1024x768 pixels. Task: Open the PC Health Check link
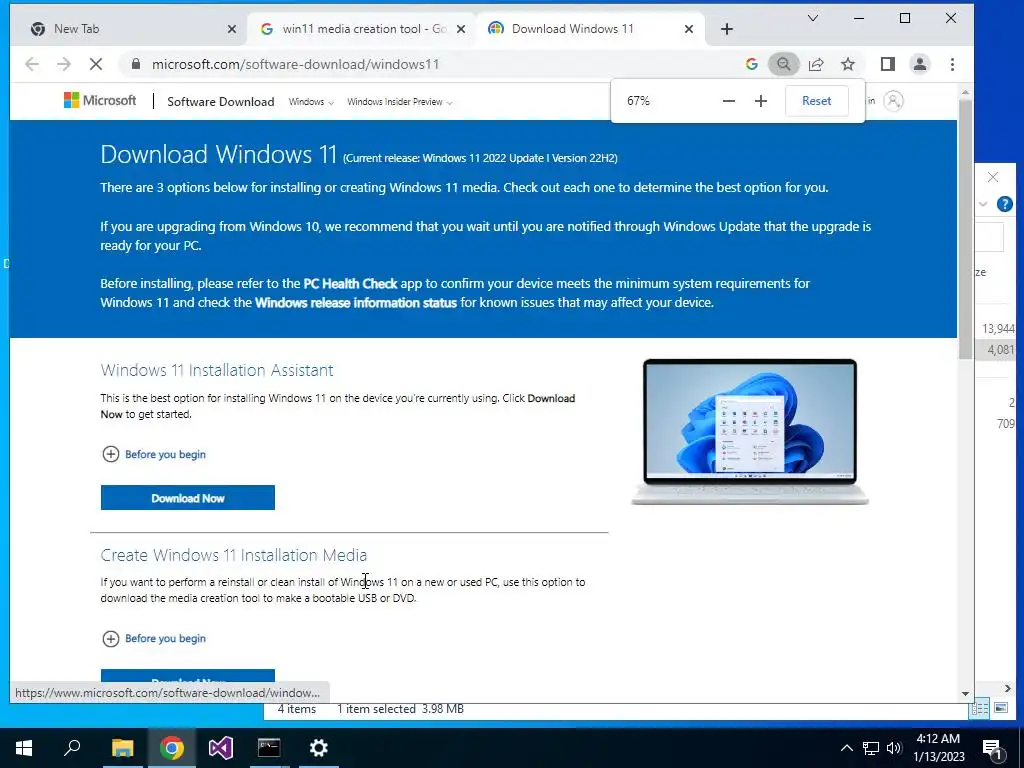350,283
